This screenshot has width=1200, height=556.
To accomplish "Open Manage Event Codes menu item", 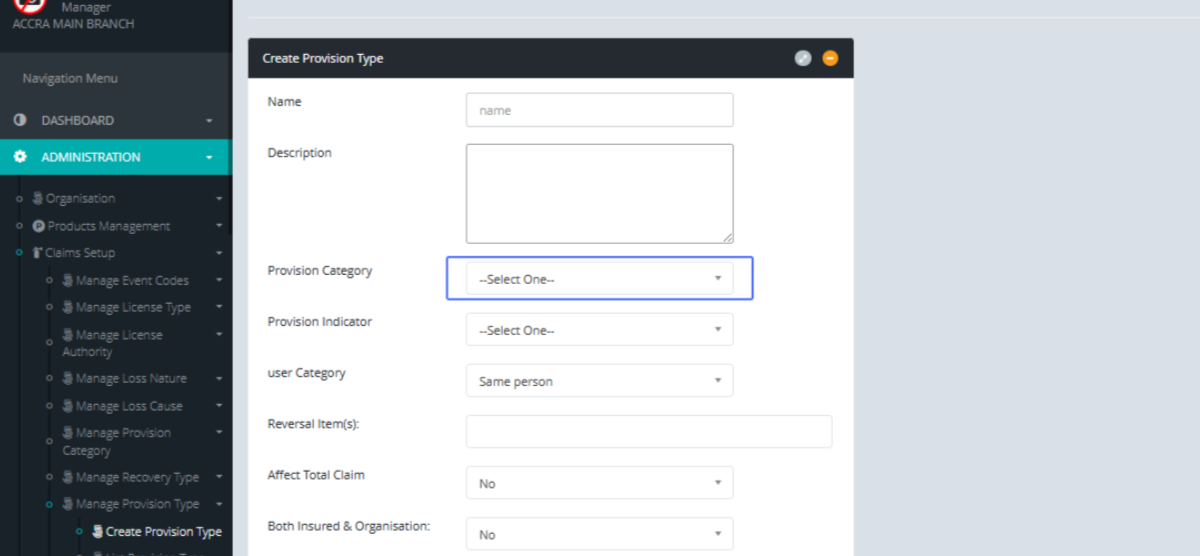I will click(132, 281).
